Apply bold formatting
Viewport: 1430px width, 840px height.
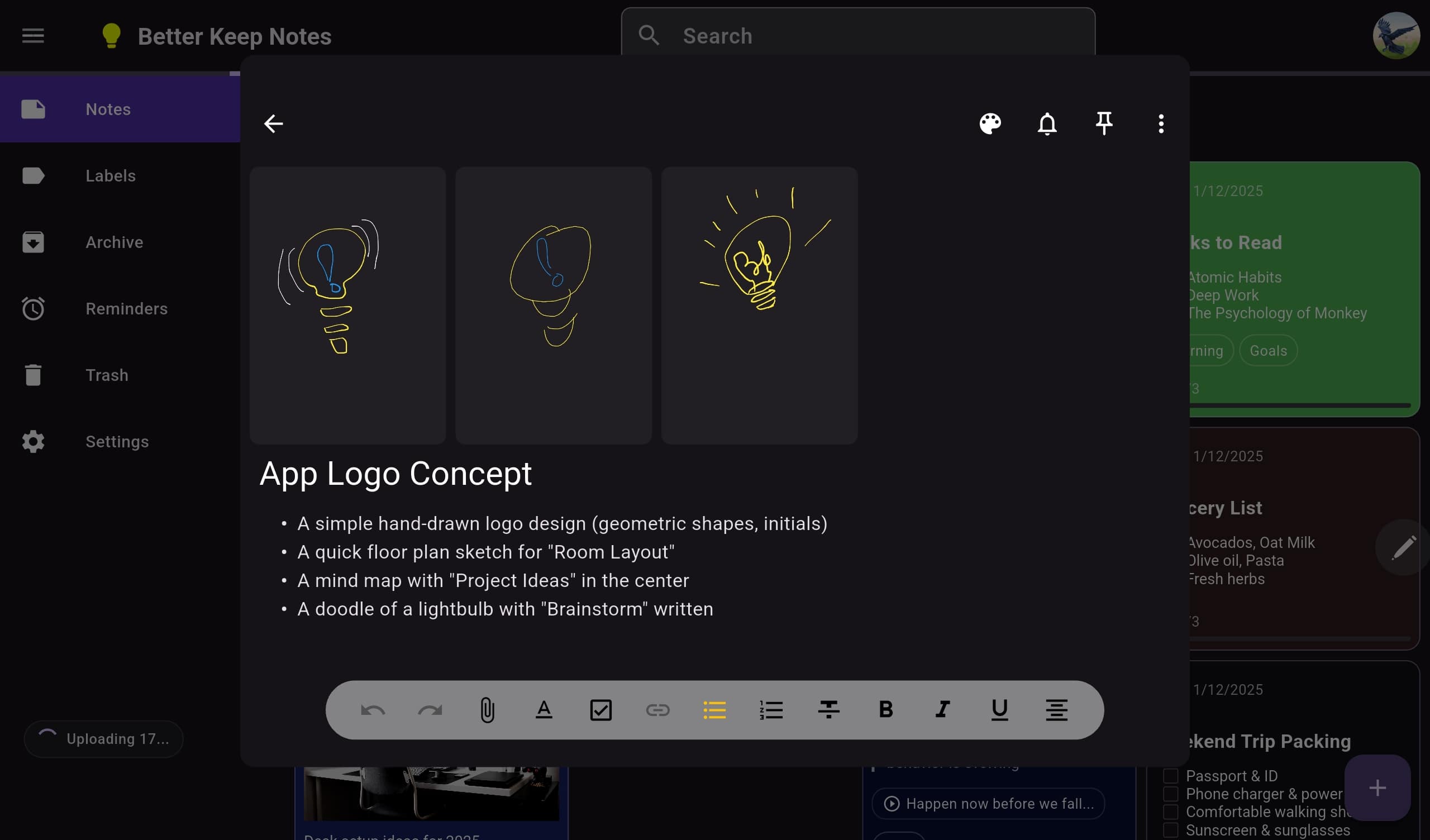pyautogui.click(x=885, y=710)
